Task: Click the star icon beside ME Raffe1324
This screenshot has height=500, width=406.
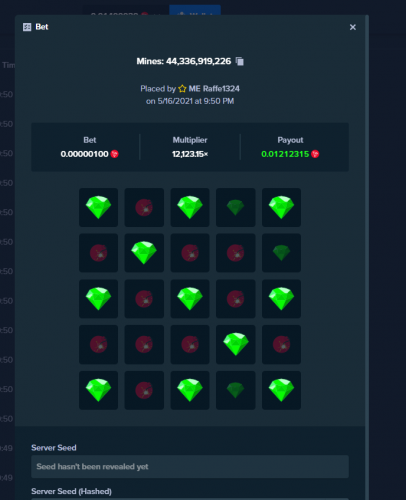Action: point(182,89)
